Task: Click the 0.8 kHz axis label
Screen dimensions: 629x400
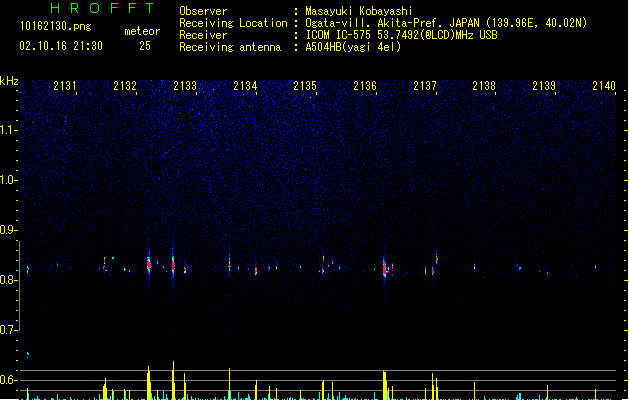Action: (8, 280)
